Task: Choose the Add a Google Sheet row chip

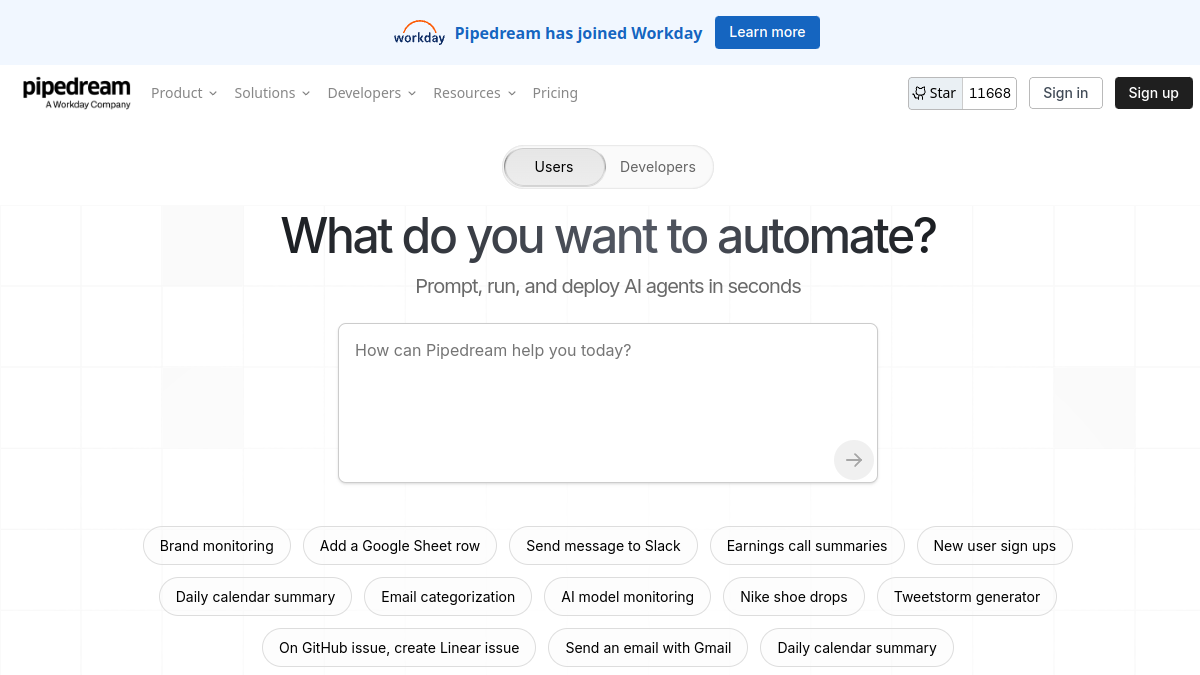Action: pos(400,546)
